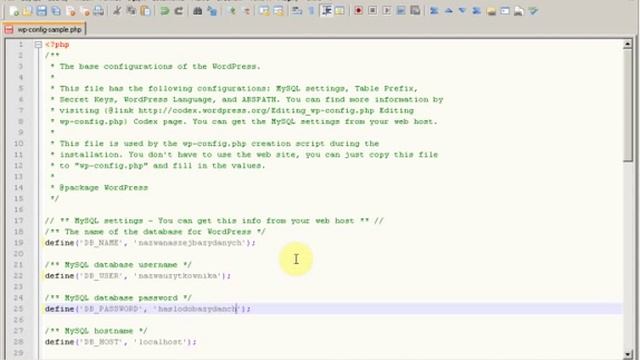Image resolution: width=640 pixels, height=360 pixels.
Task: Click the plugin folder icon near toolbar end
Action: [491, 11]
